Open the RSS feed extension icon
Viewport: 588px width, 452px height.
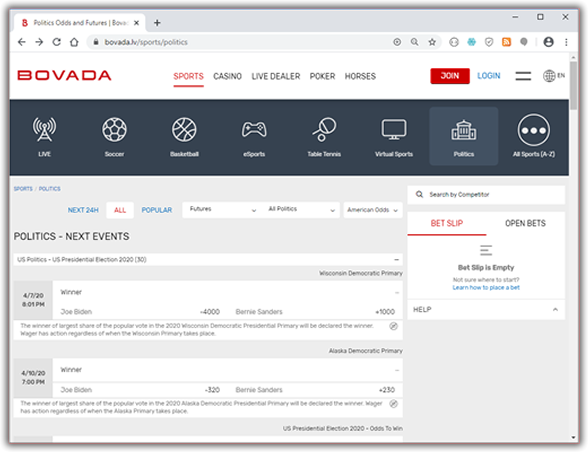point(506,42)
